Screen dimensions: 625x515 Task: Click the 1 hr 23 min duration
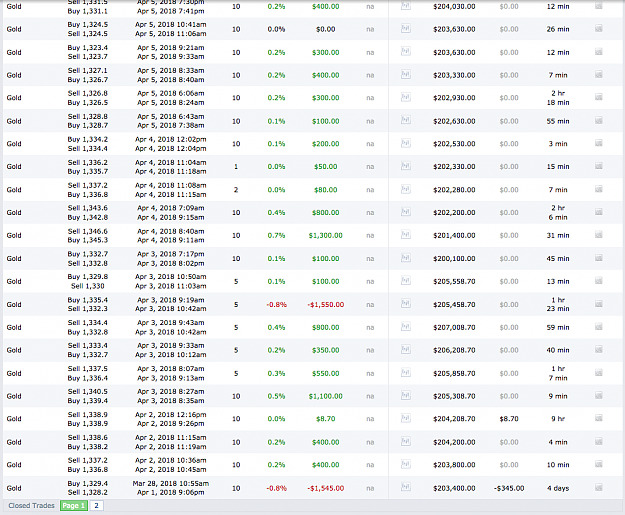coord(558,304)
